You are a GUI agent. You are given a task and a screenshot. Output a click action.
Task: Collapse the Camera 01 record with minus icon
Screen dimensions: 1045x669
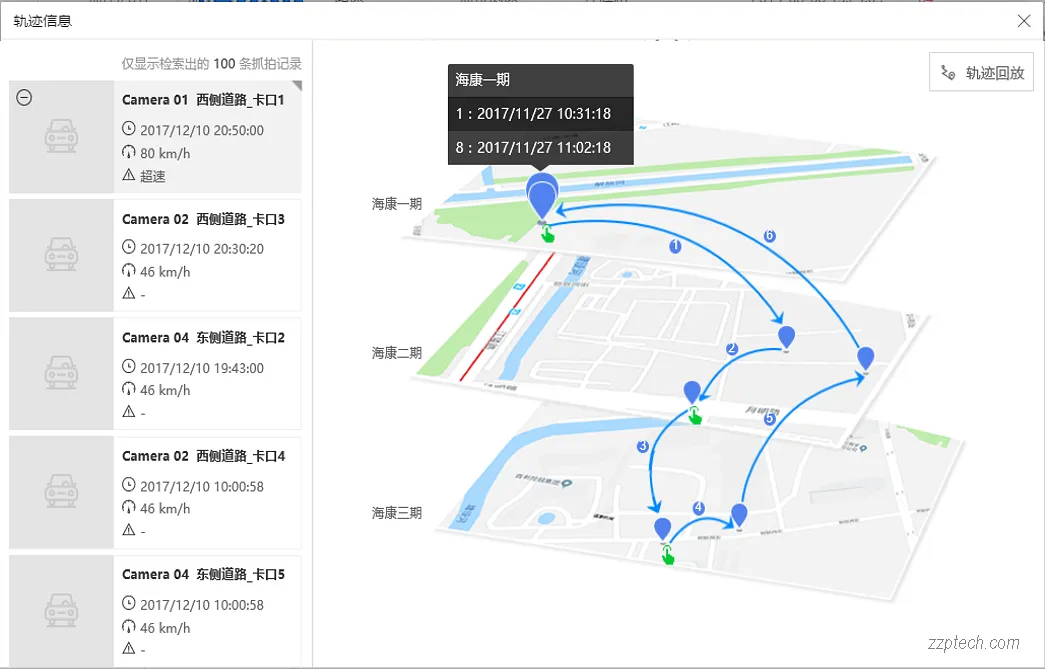pos(25,97)
